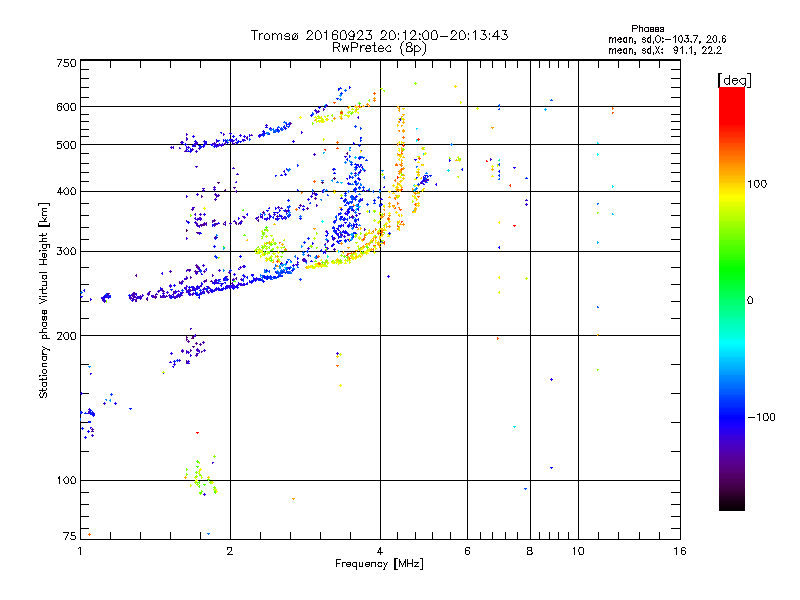Select the 'Phases' header label
This screenshot has width=800, height=600.
point(647,29)
